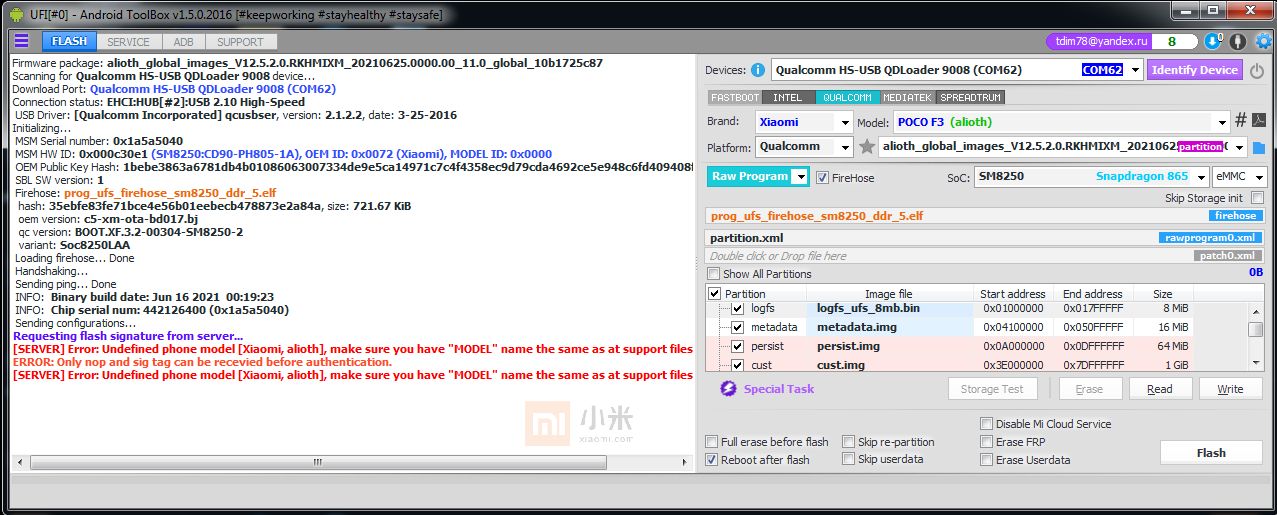Viewport: 1277px width, 515px height.
Task: Open the SoC SM8250 dropdown
Action: click(1200, 177)
